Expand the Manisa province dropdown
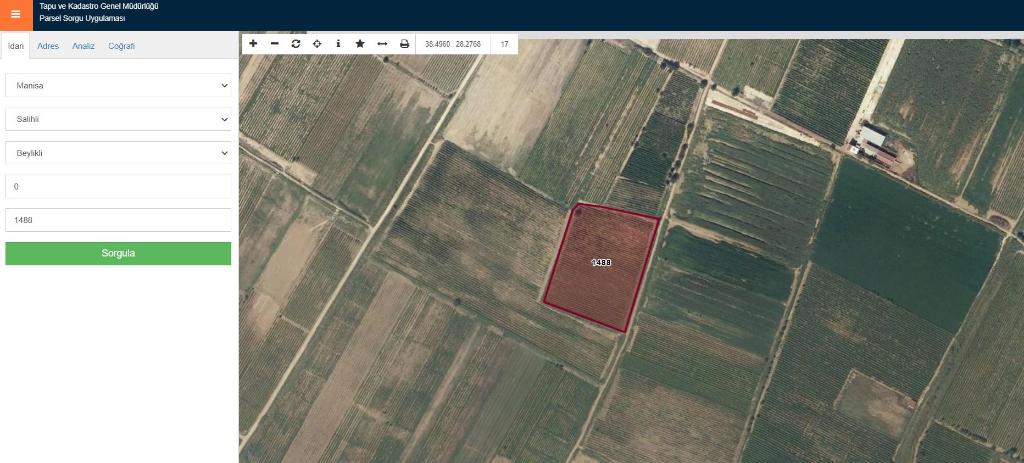This screenshot has width=1024, height=463. (x=118, y=86)
